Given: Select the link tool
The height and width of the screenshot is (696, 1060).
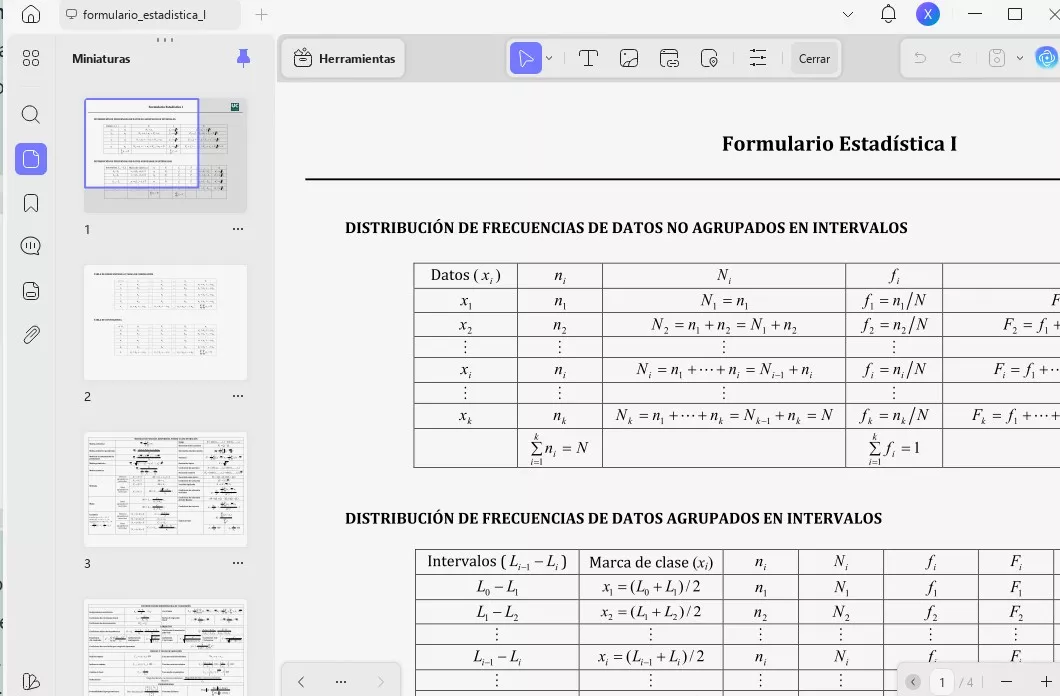Looking at the screenshot, I should click(x=669, y=58).
